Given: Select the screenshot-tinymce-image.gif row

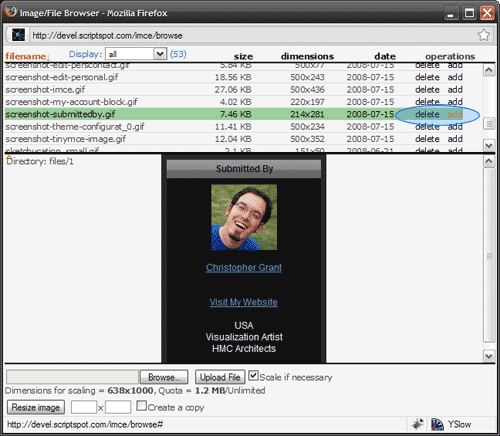Looking at the screenshot, I should [234, 139].
